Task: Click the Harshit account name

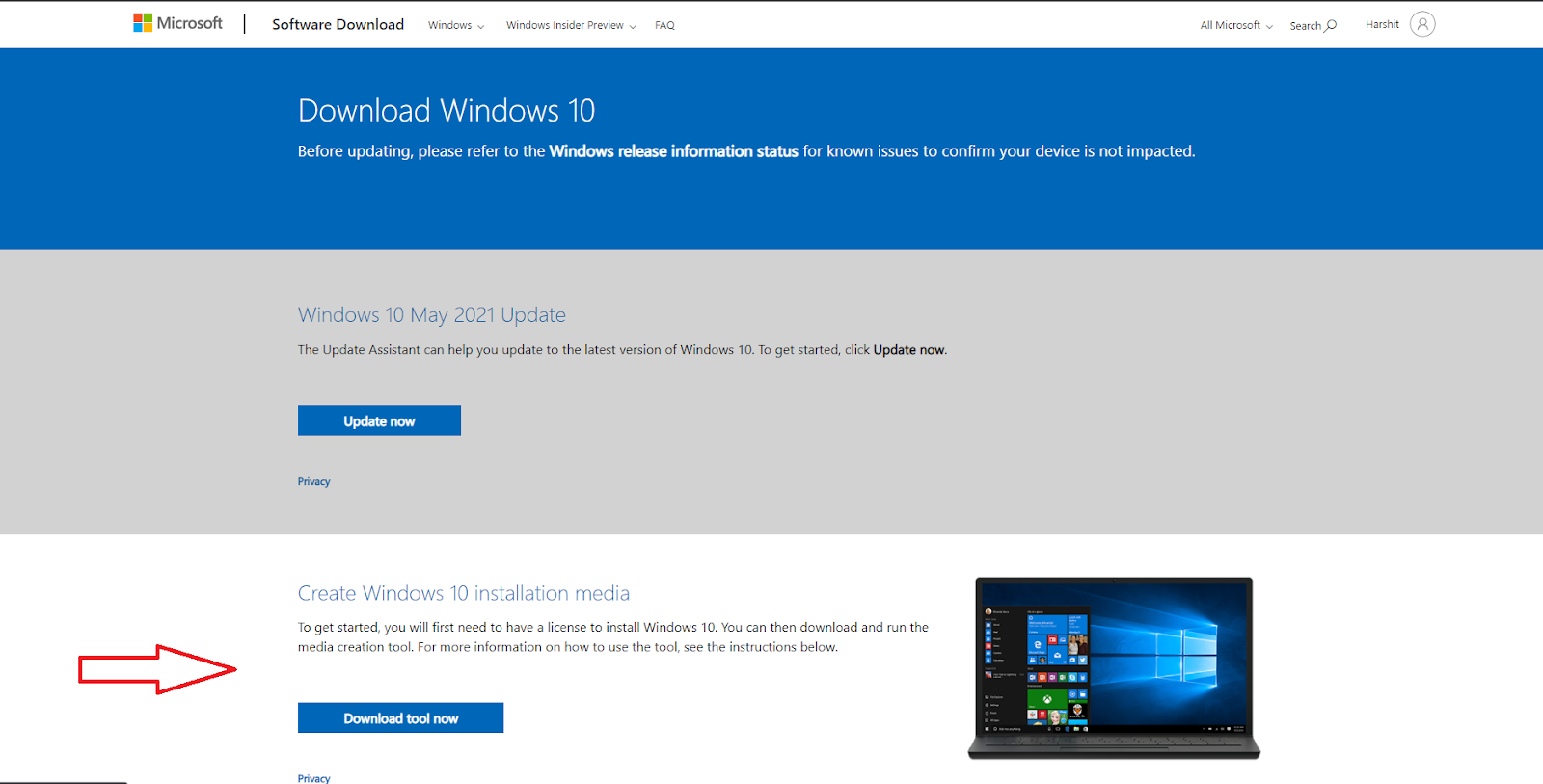Action: [1381, 25]
